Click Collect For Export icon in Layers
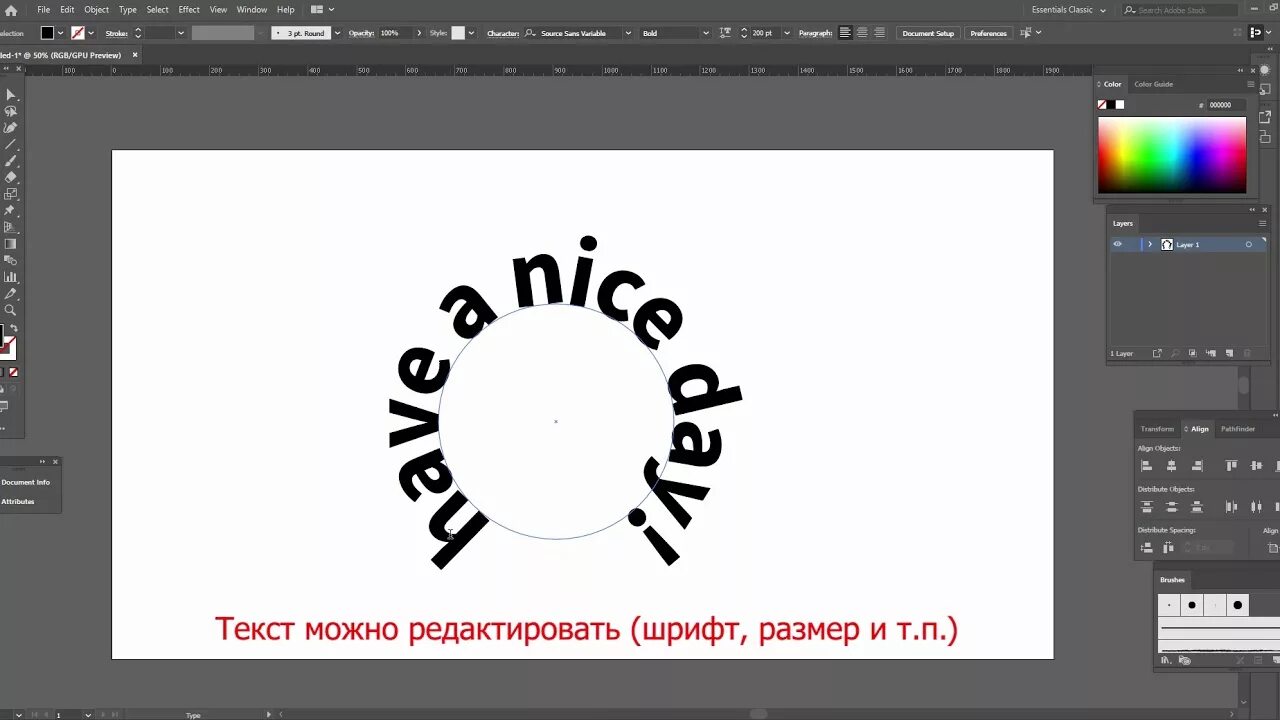 [1157, 353]
